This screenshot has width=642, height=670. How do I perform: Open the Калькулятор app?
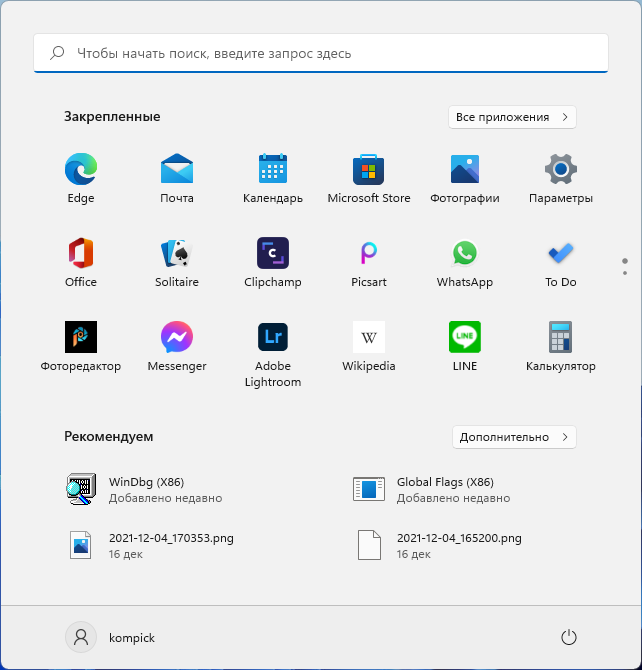point(561,347)
